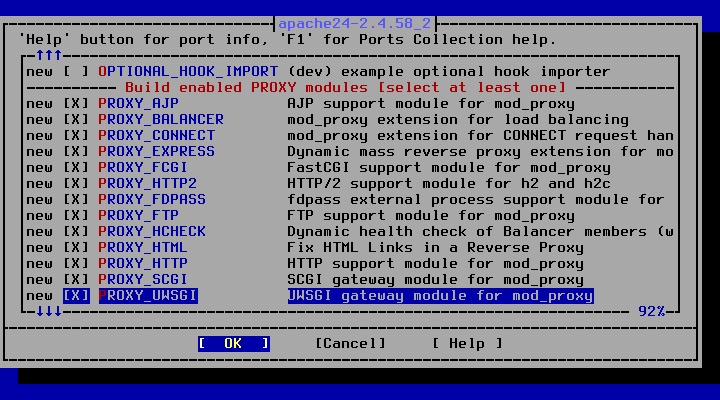This screenshot has height=400, width=720.
Task: Toggle the PROXY_SCGI checkbox
Action: [76, 280]
